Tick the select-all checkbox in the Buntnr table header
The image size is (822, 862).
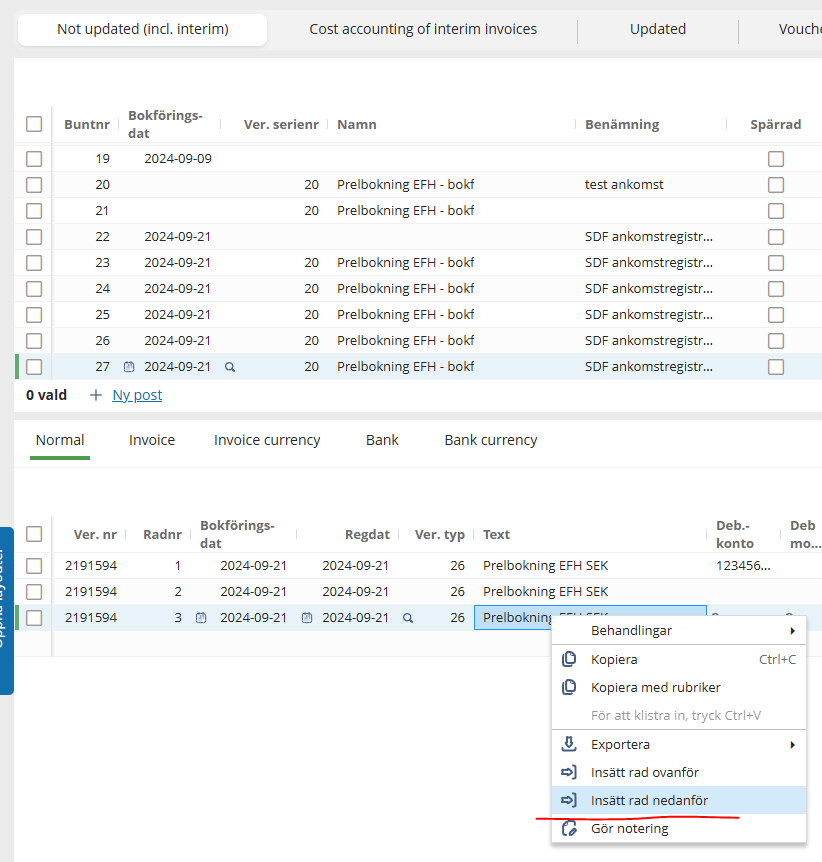click(x=34, y=124)
